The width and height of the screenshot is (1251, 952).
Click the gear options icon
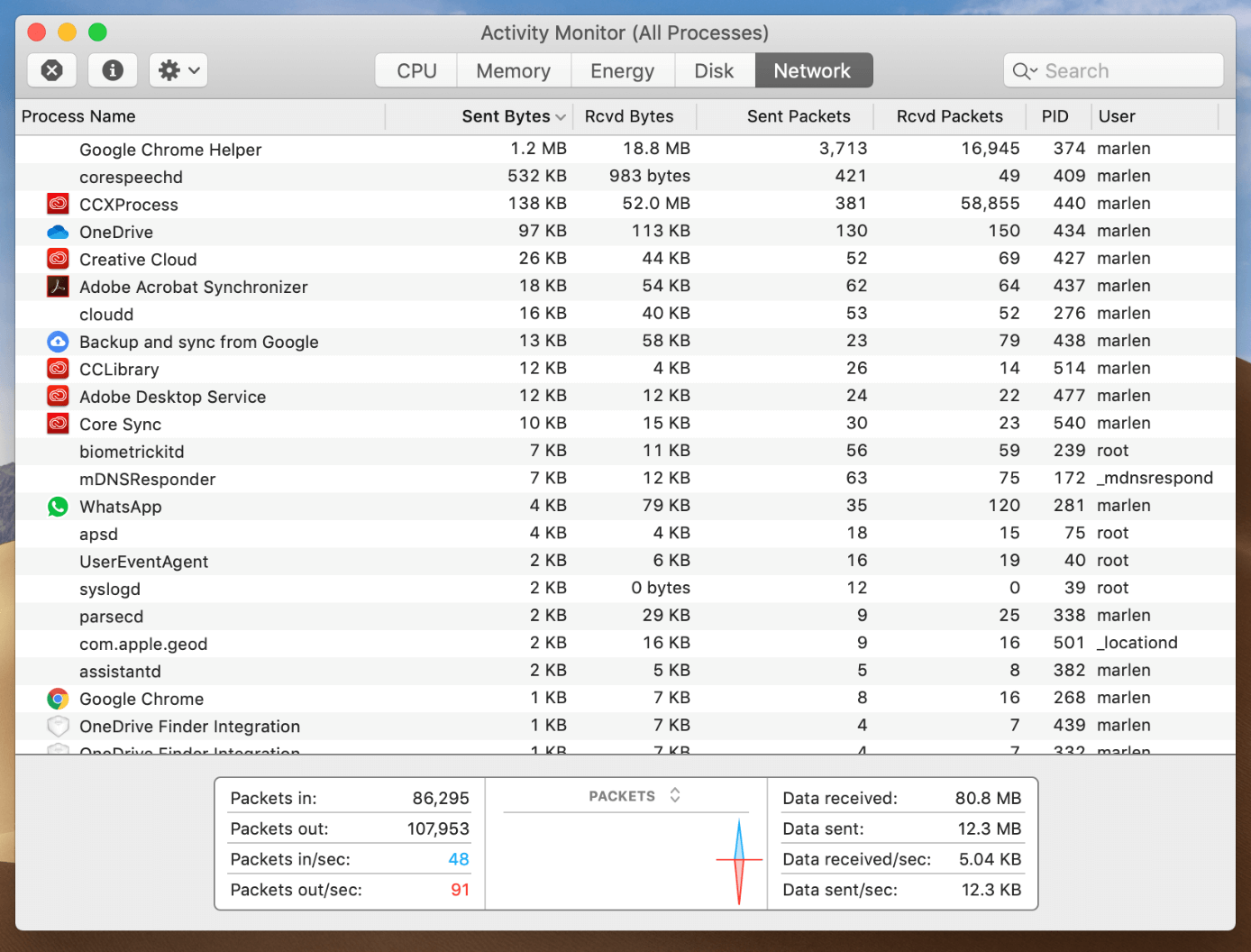click(x=169, y=69)
